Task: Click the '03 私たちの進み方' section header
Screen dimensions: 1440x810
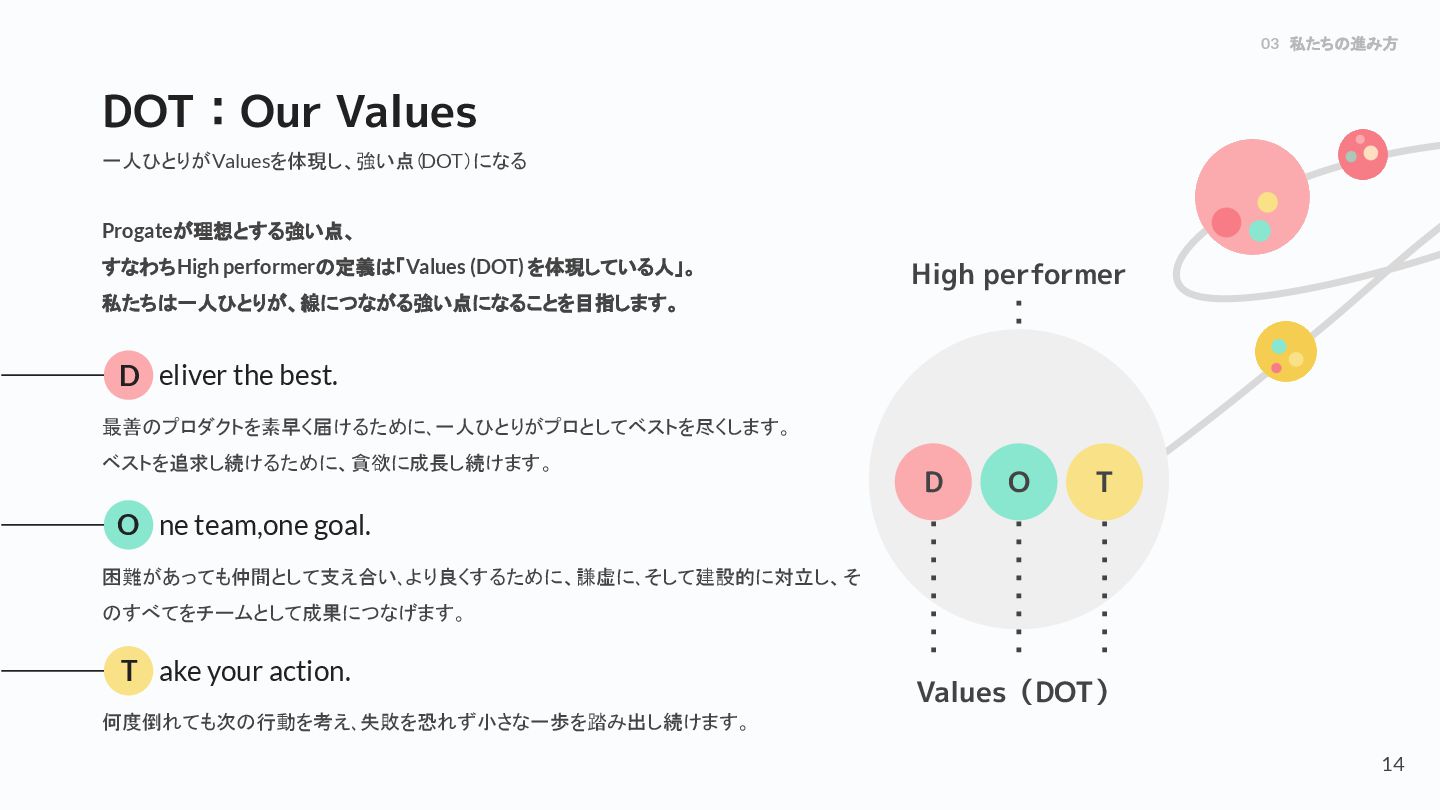Action: [x=1329, y=44]
